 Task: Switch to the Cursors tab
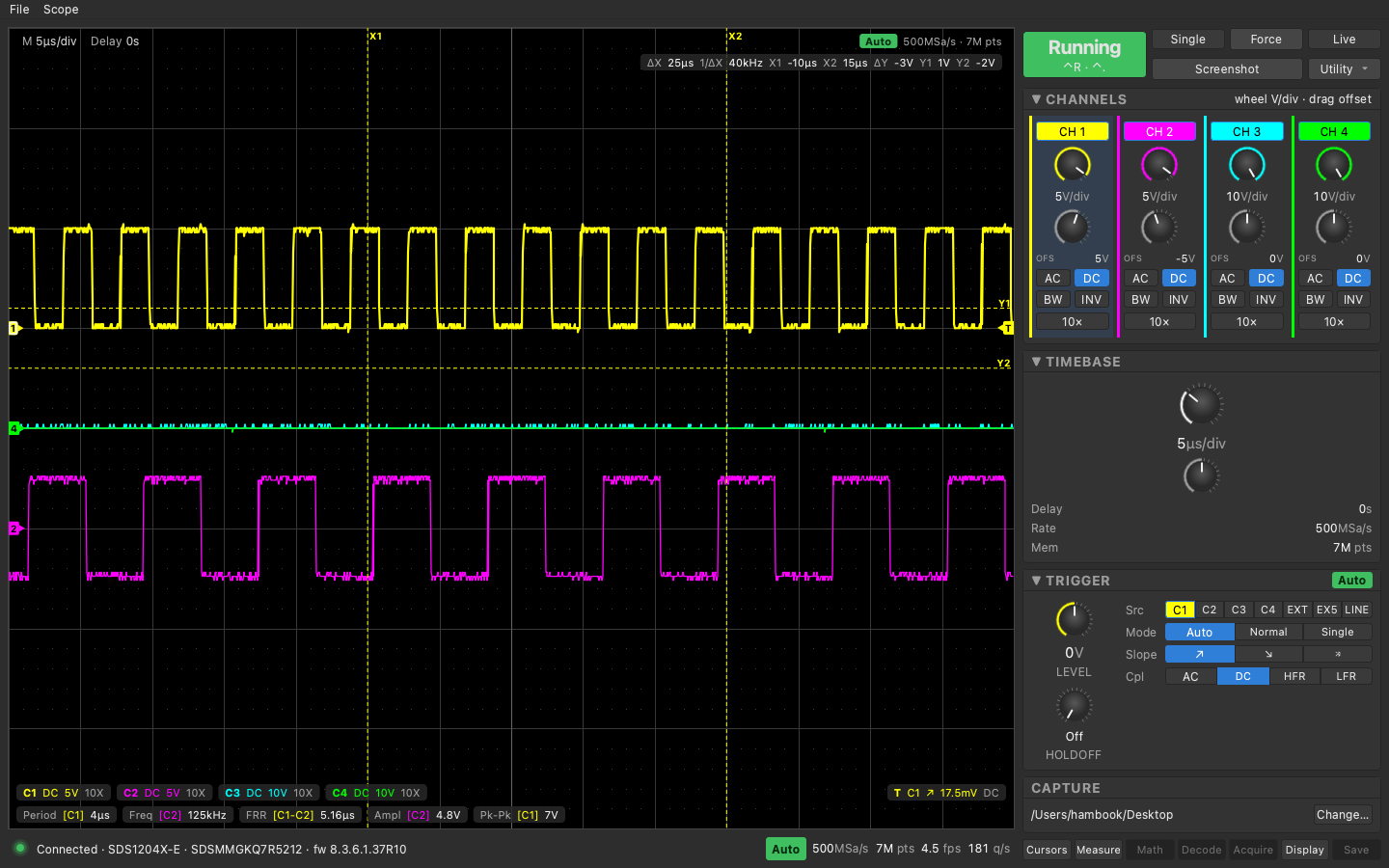1047,850
